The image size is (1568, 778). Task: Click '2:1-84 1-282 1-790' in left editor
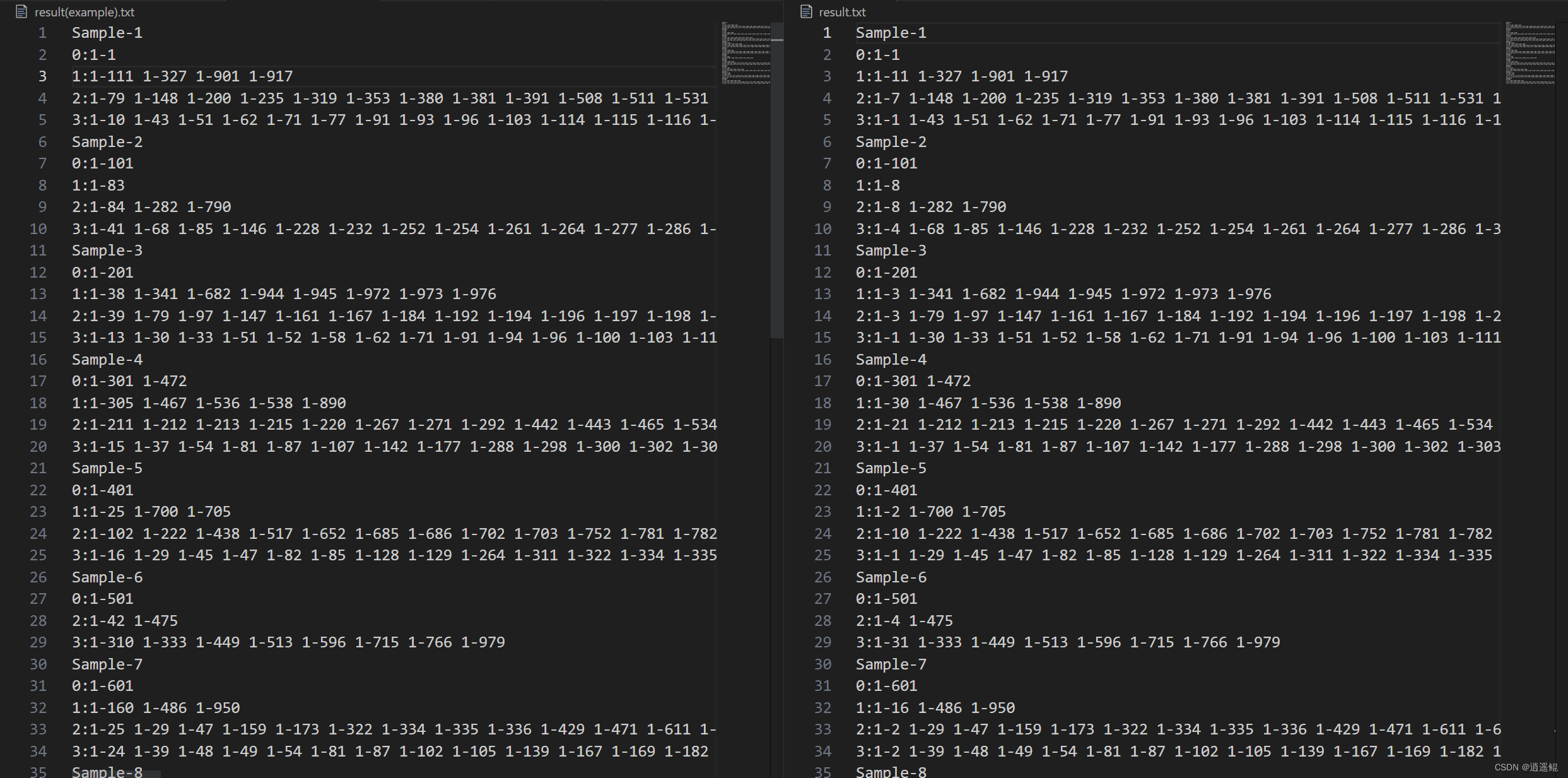pyautogui.click(x=151, y=207)
